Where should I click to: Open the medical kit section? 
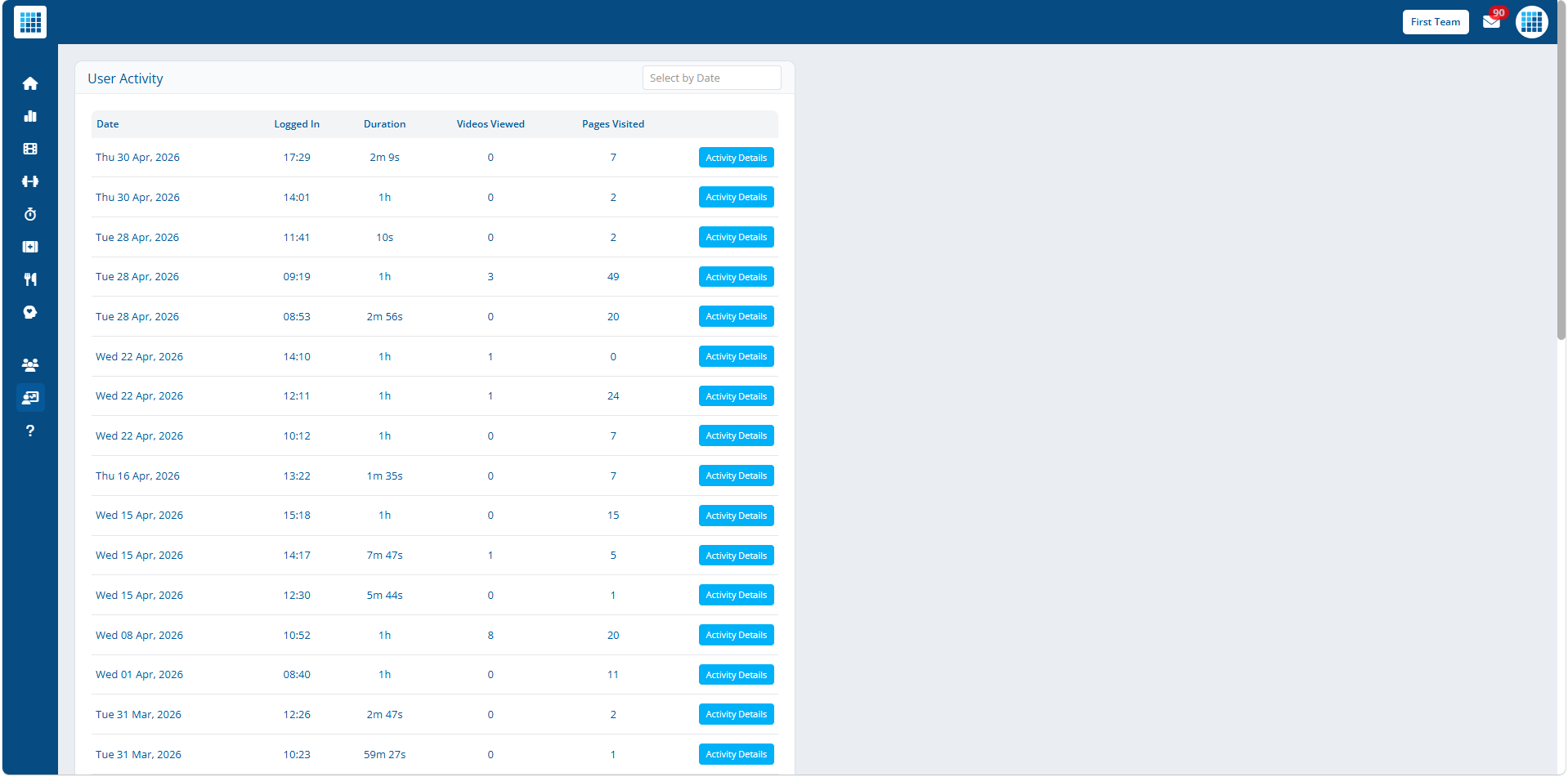click(30, 247)
